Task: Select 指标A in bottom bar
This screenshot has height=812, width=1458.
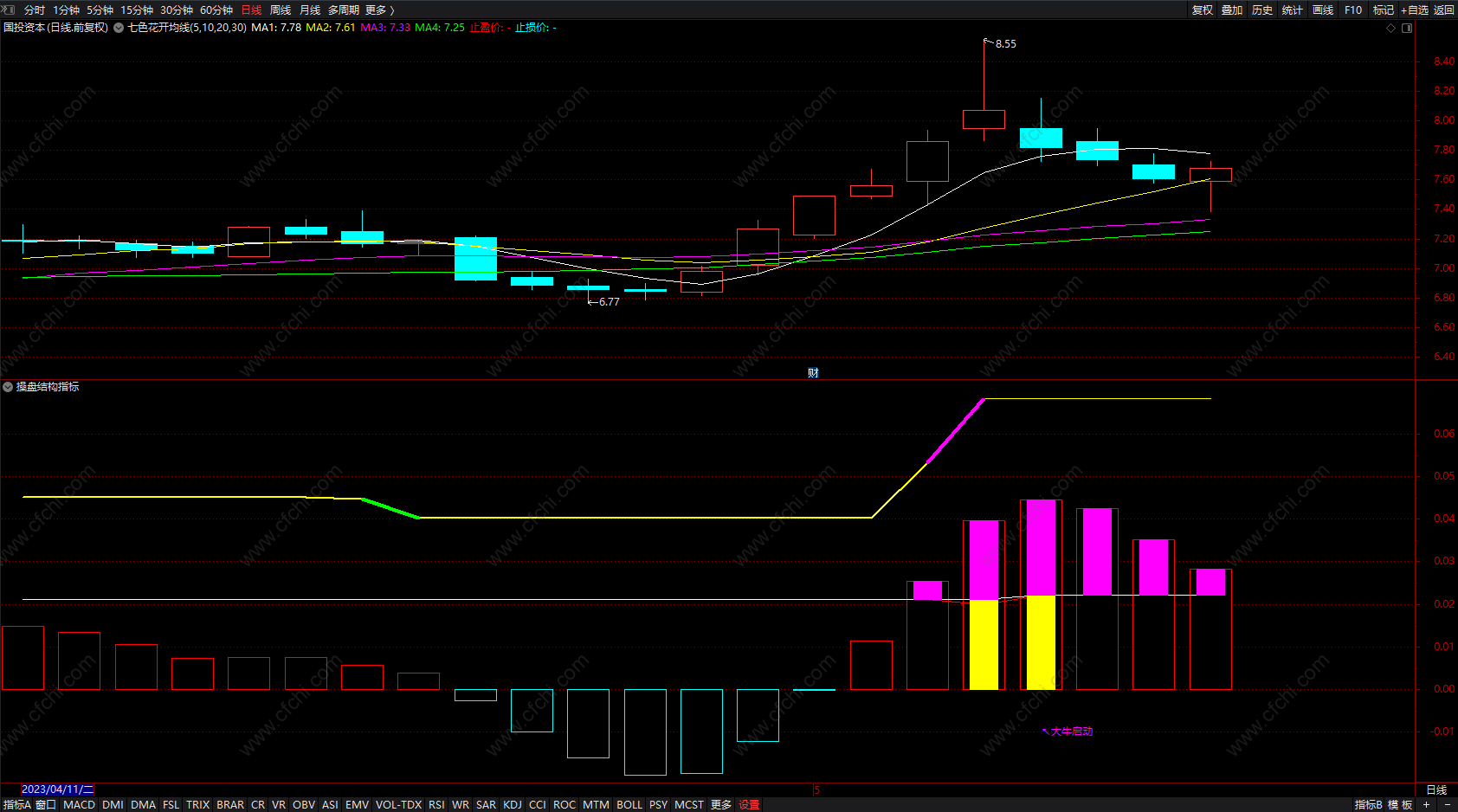Action: 17,804
